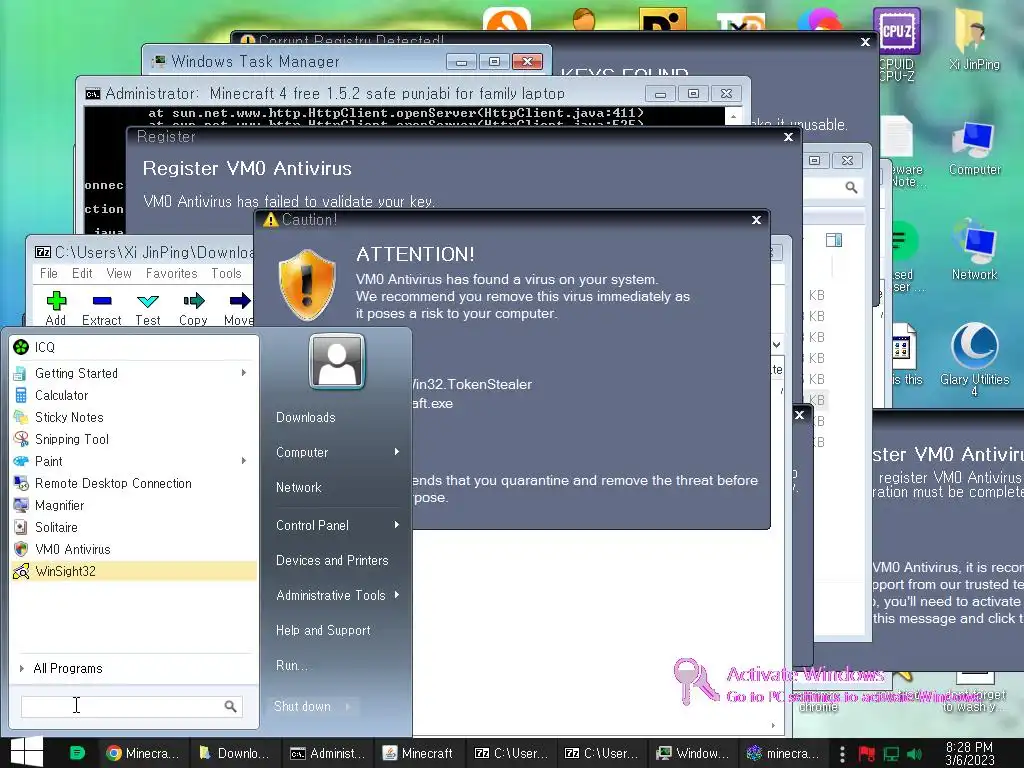Launch Getting Started from Start menu
The width and height of the screenshot is (1024, 768).
[x=134, y=373]
